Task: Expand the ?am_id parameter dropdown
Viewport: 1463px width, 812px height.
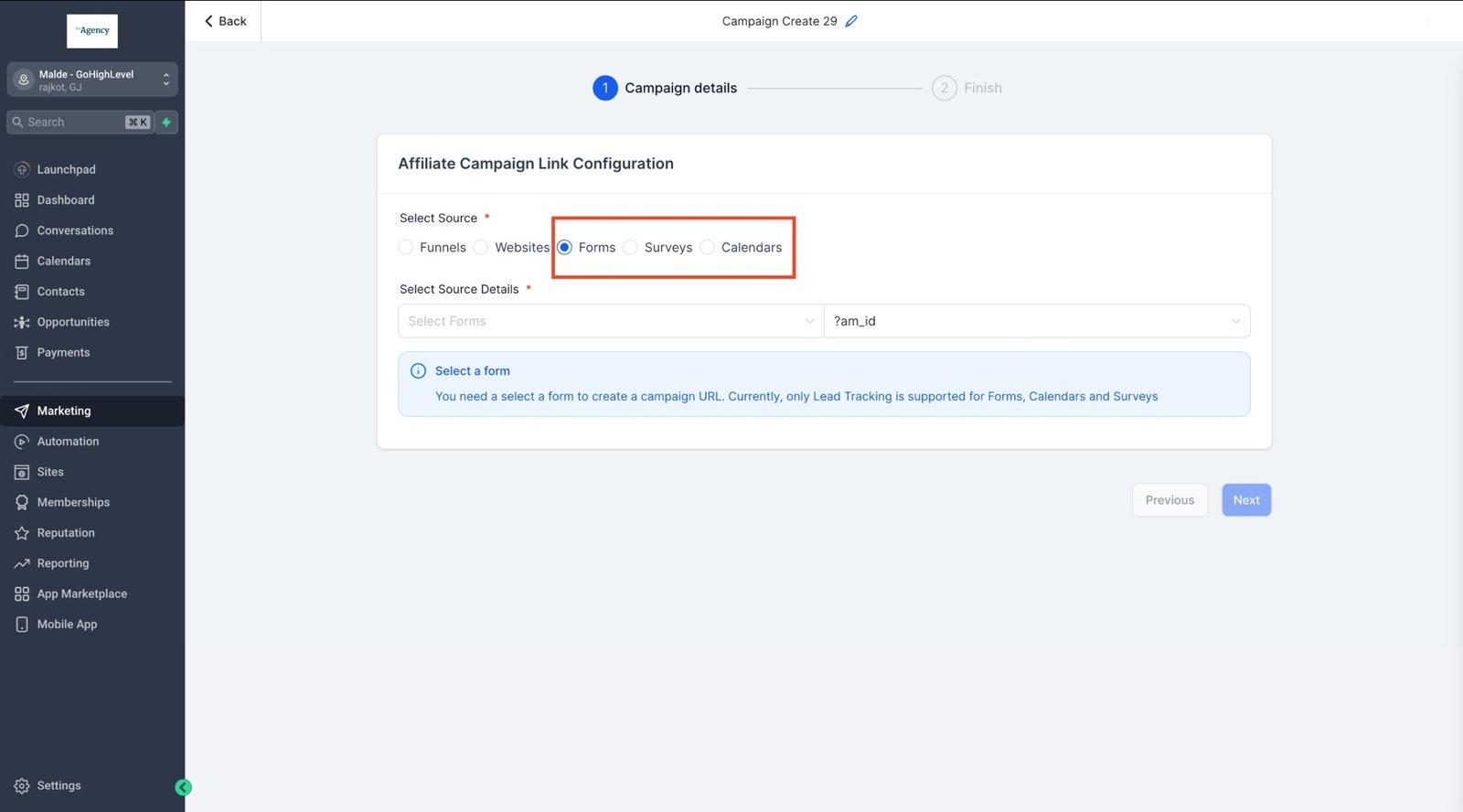Action: pos(1036,321)
